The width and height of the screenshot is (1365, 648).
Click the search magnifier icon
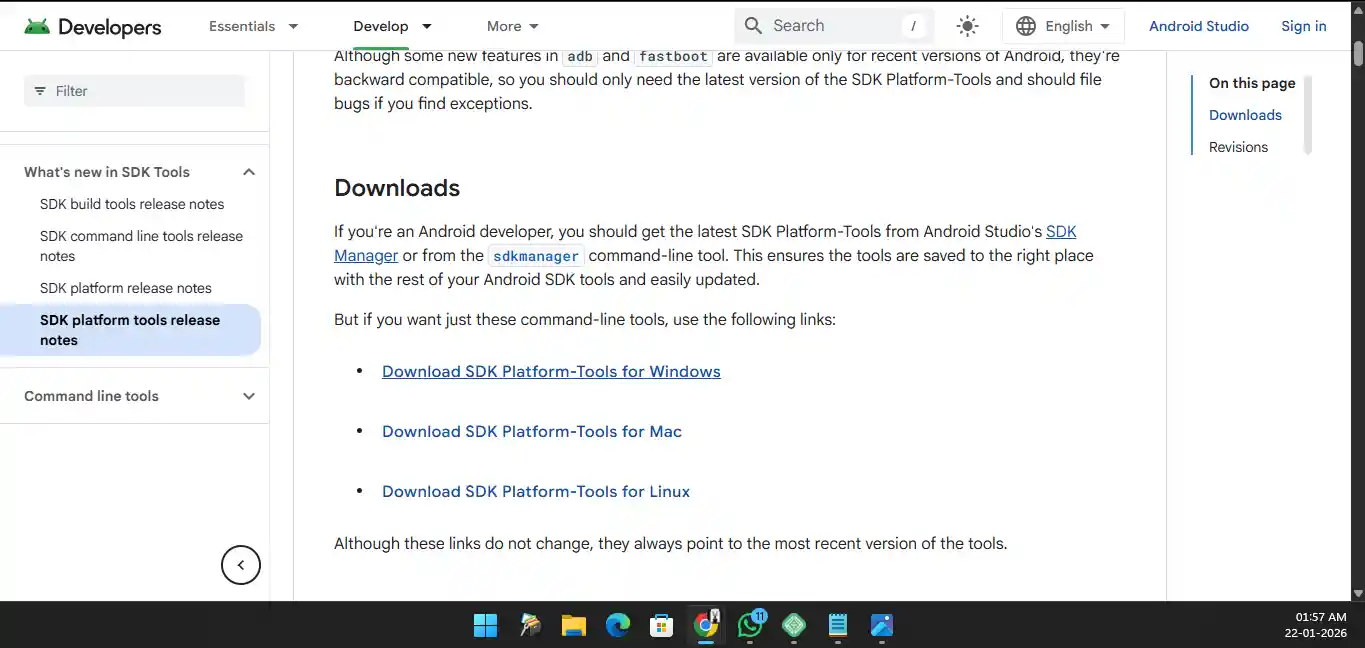754,26
